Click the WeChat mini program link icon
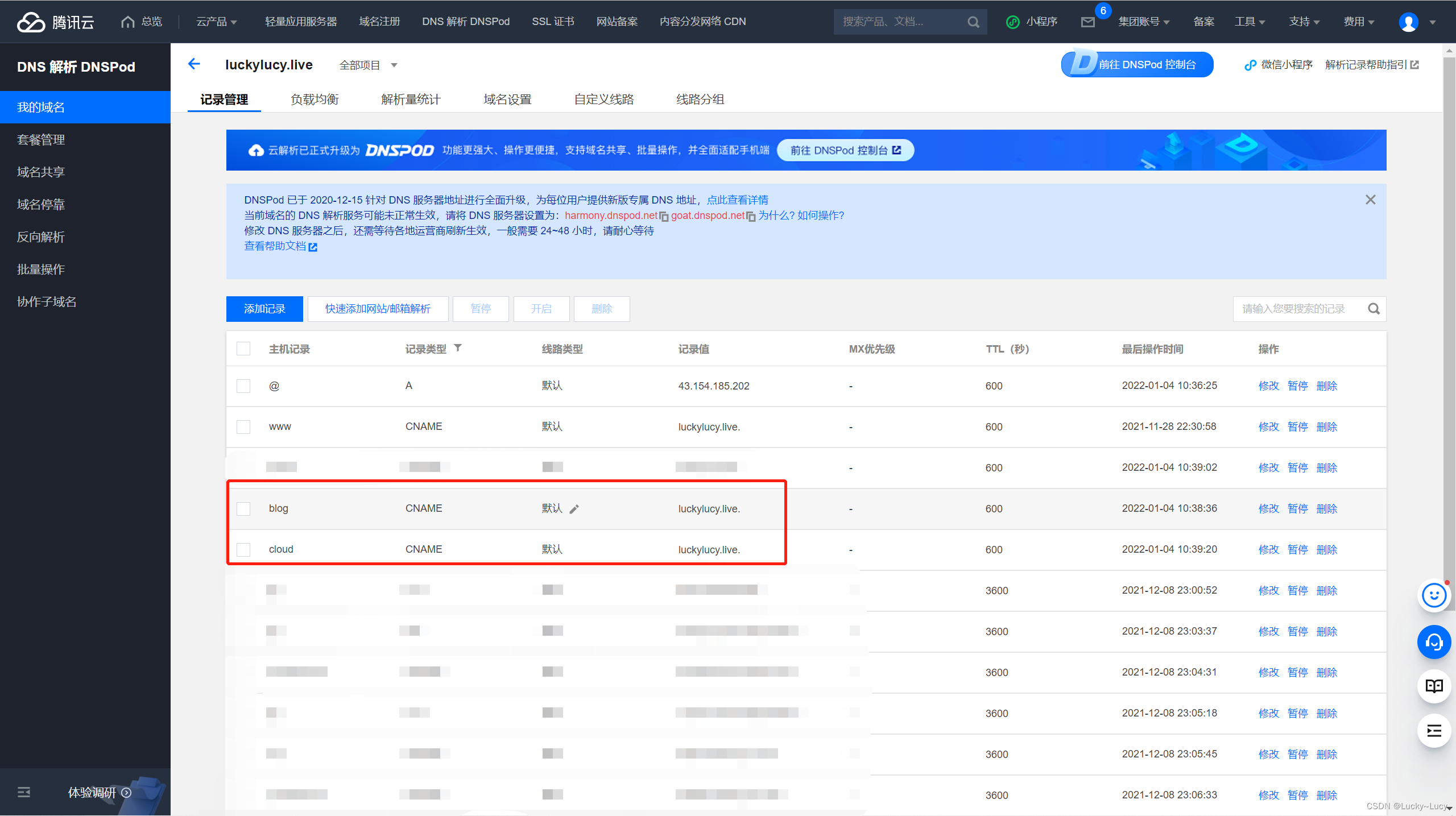The image size is (1456, 816). pyautogui.click(x=1250, y=65)
